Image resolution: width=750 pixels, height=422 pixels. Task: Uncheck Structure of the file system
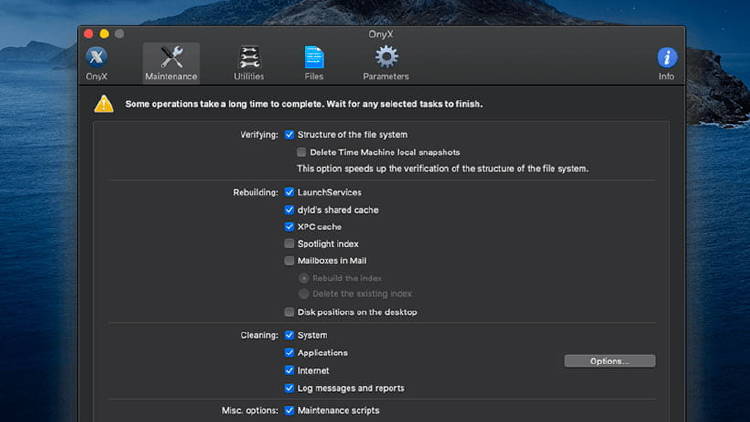pos(289,134)
